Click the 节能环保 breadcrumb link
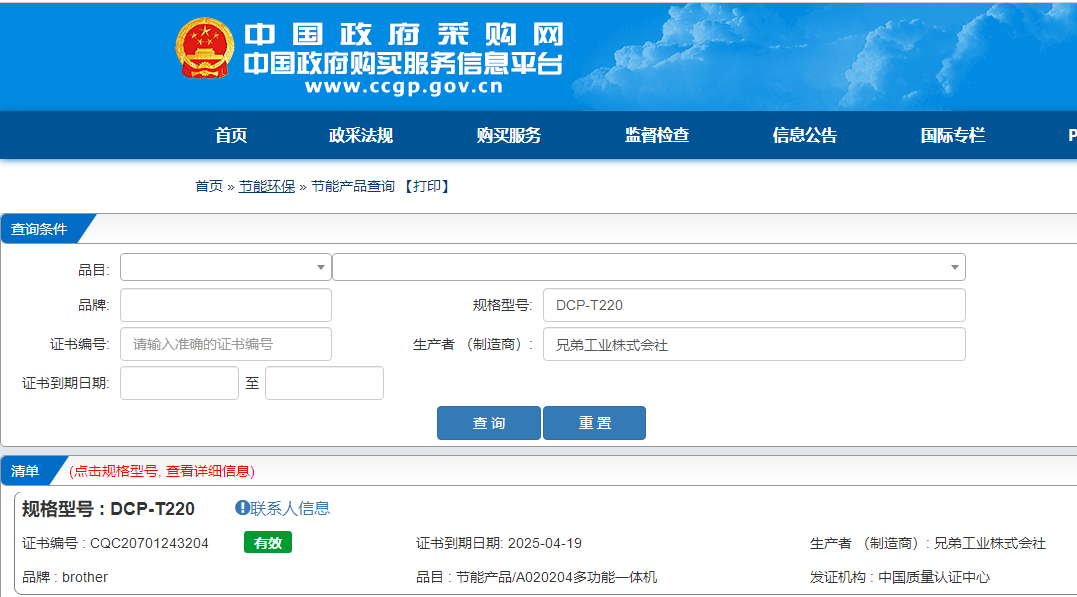 click(x=267, y=186)
